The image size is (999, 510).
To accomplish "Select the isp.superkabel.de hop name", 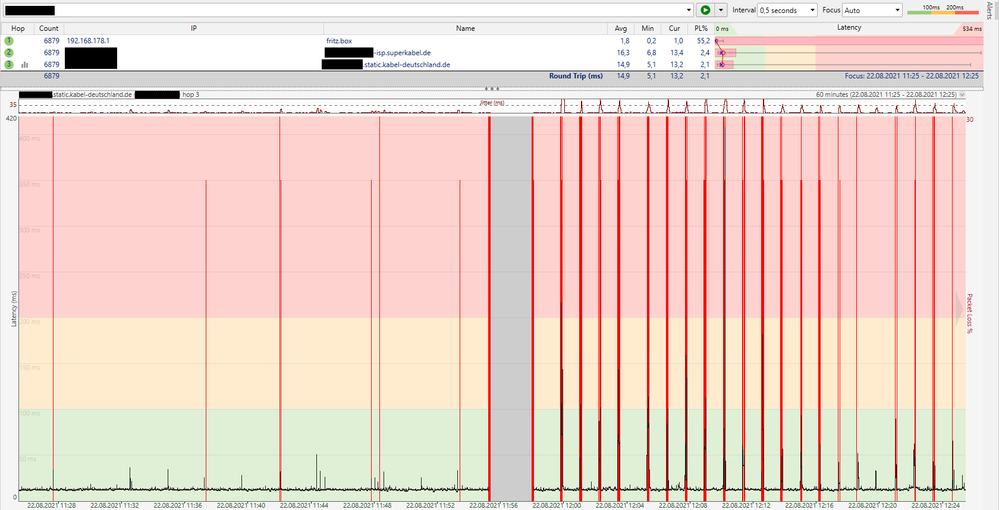I will [403, 52].
